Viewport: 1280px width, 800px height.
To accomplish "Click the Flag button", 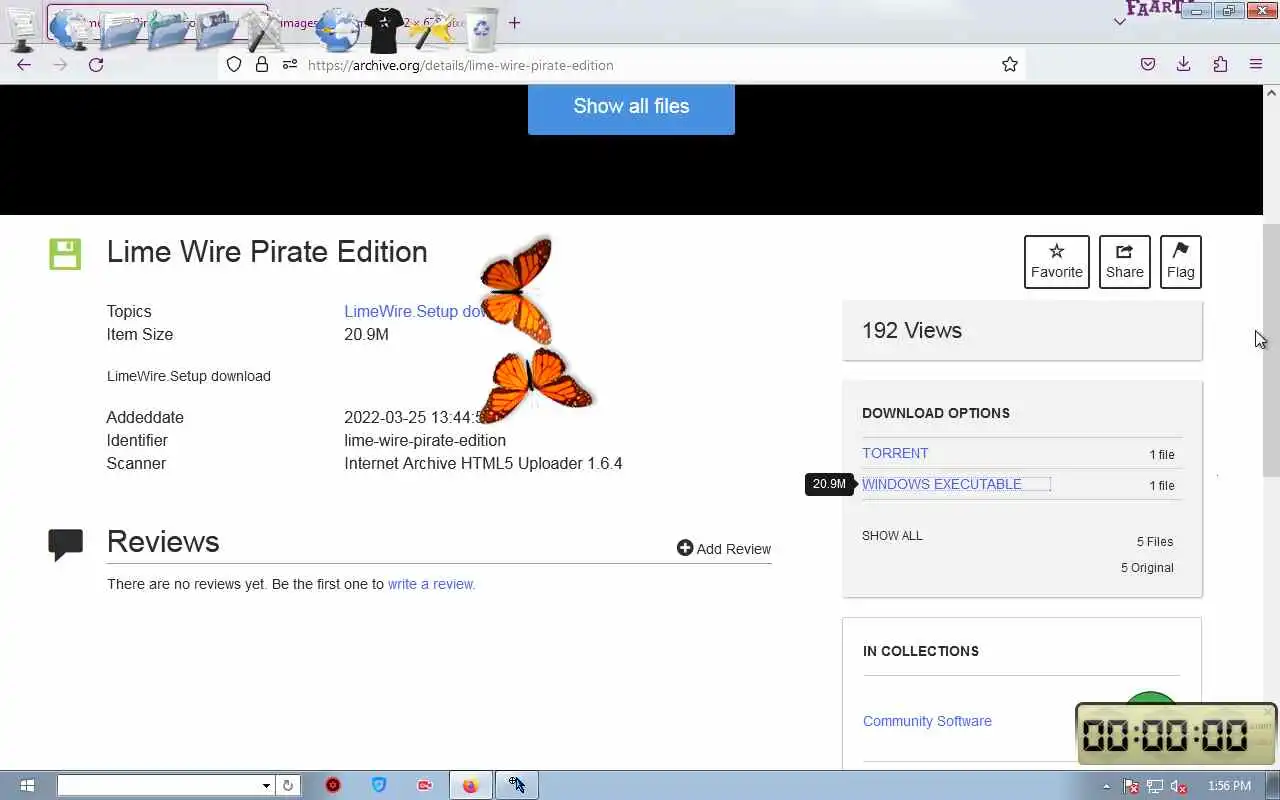I will (x=1181, y=261).
